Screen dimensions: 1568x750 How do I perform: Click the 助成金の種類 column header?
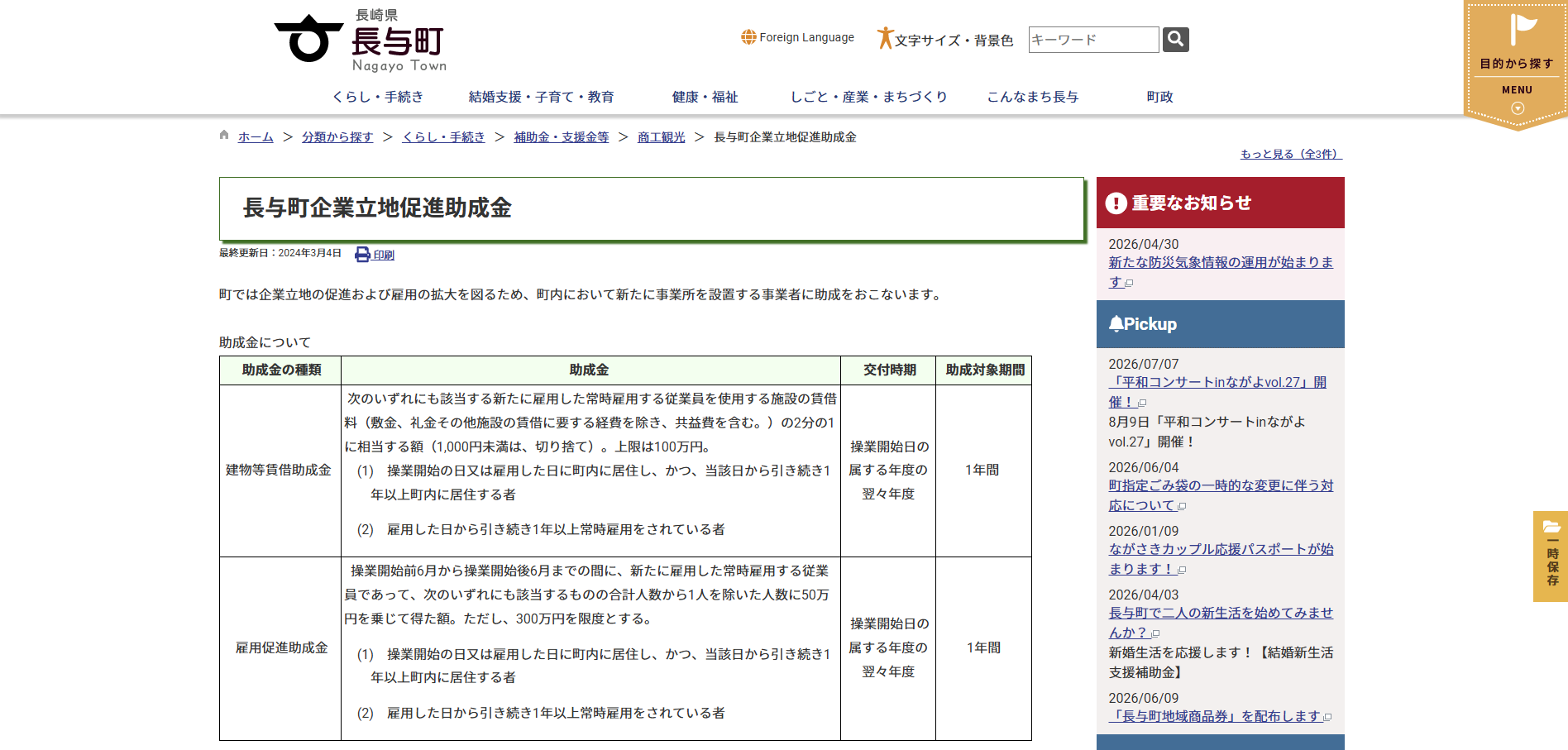coord(281,370)
